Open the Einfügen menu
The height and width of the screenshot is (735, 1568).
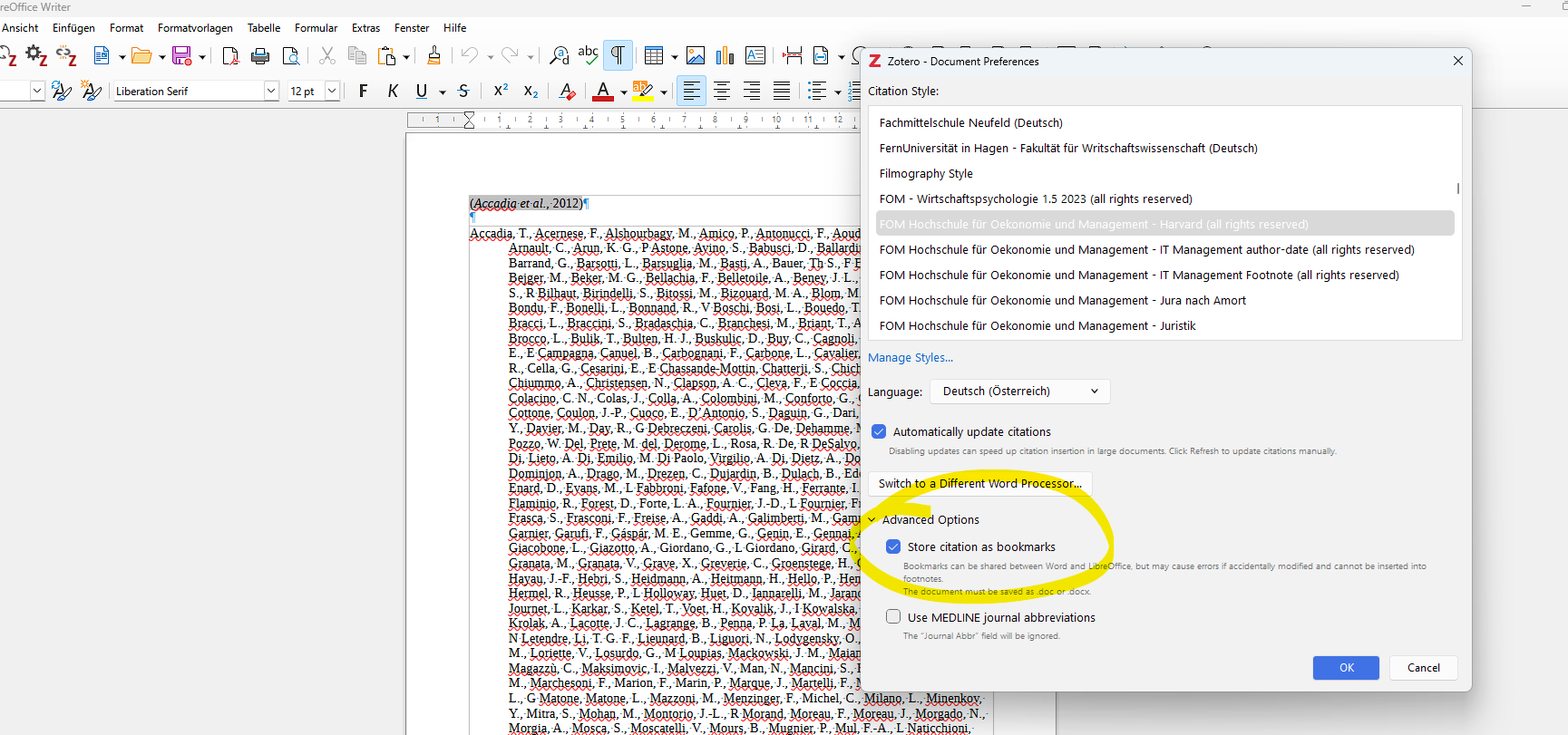click(x=73, y=28)
